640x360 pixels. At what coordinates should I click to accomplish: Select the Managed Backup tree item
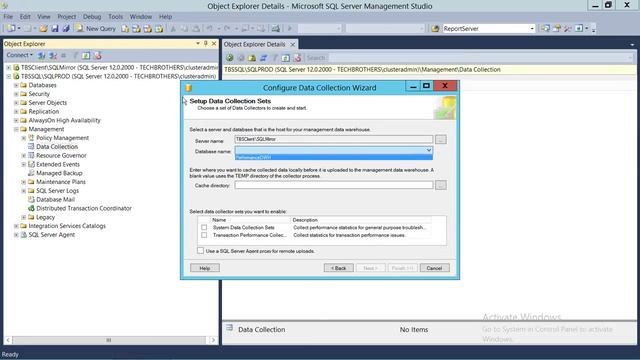59,173
